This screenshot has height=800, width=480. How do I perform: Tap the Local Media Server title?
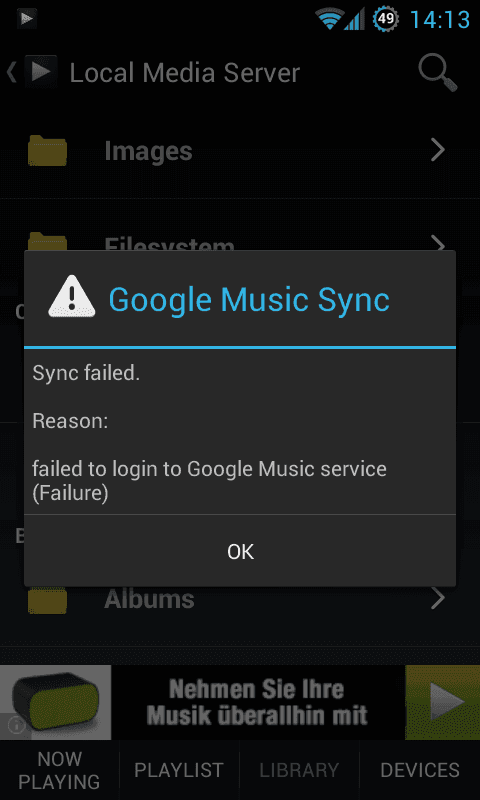(184, 73)
